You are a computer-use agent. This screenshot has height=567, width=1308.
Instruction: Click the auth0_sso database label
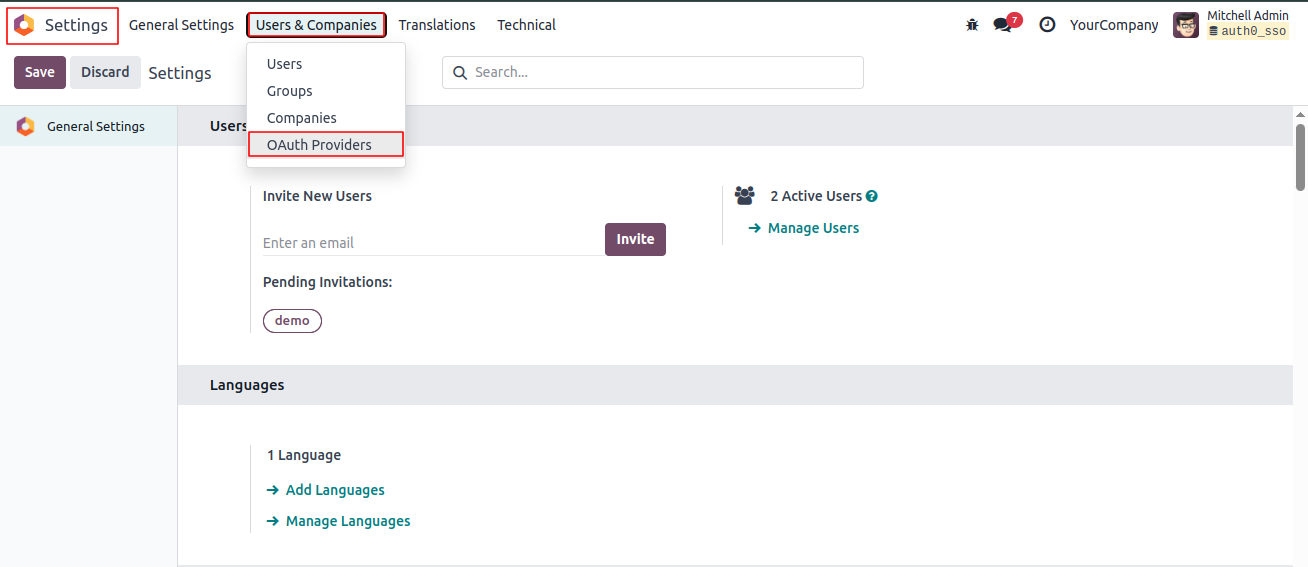tap(1254, 32)
